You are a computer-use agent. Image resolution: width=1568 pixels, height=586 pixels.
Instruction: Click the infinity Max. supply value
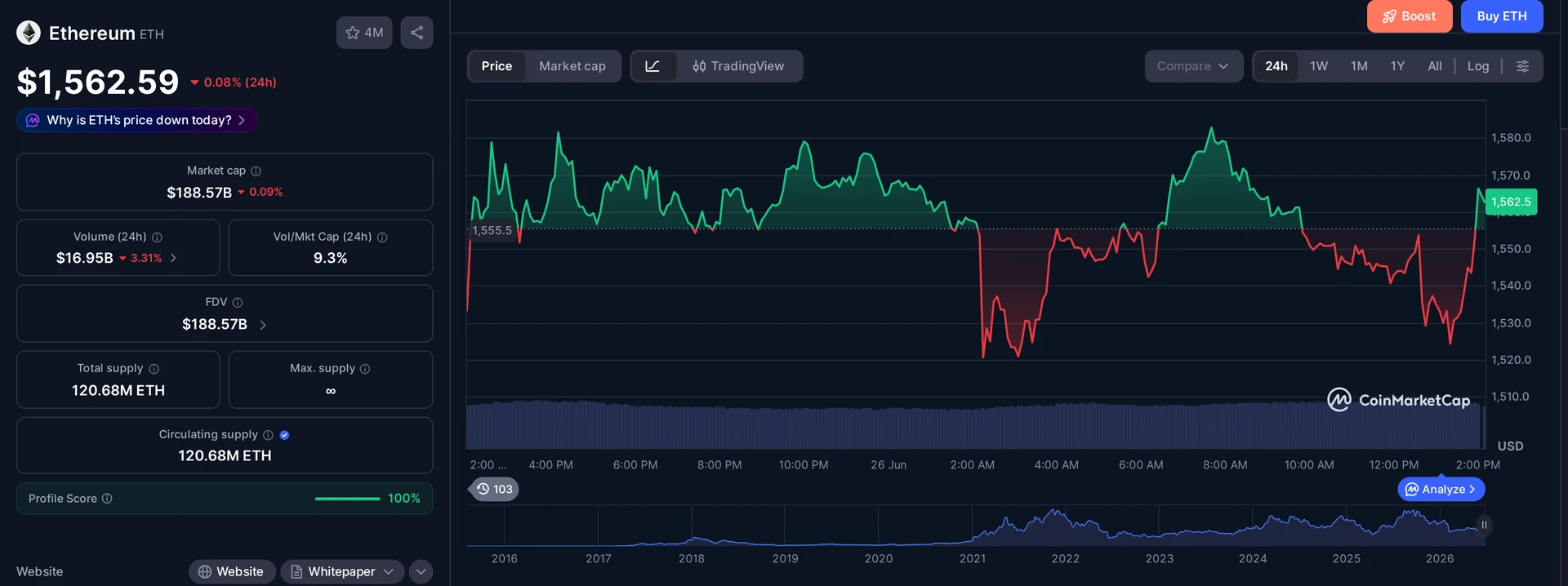[x=330, y=391]
